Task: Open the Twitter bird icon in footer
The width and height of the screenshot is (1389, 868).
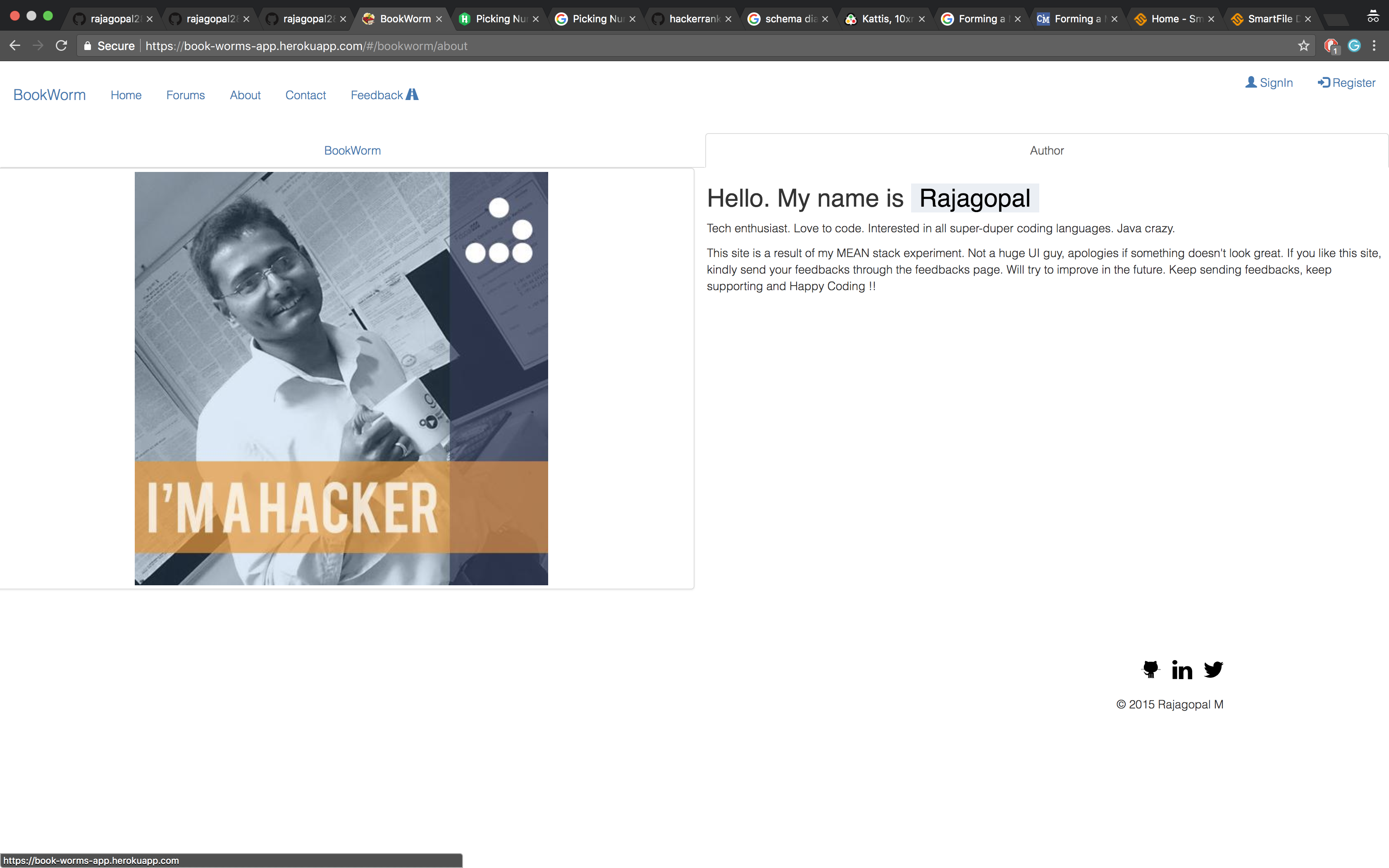Action: (1213, 669)
